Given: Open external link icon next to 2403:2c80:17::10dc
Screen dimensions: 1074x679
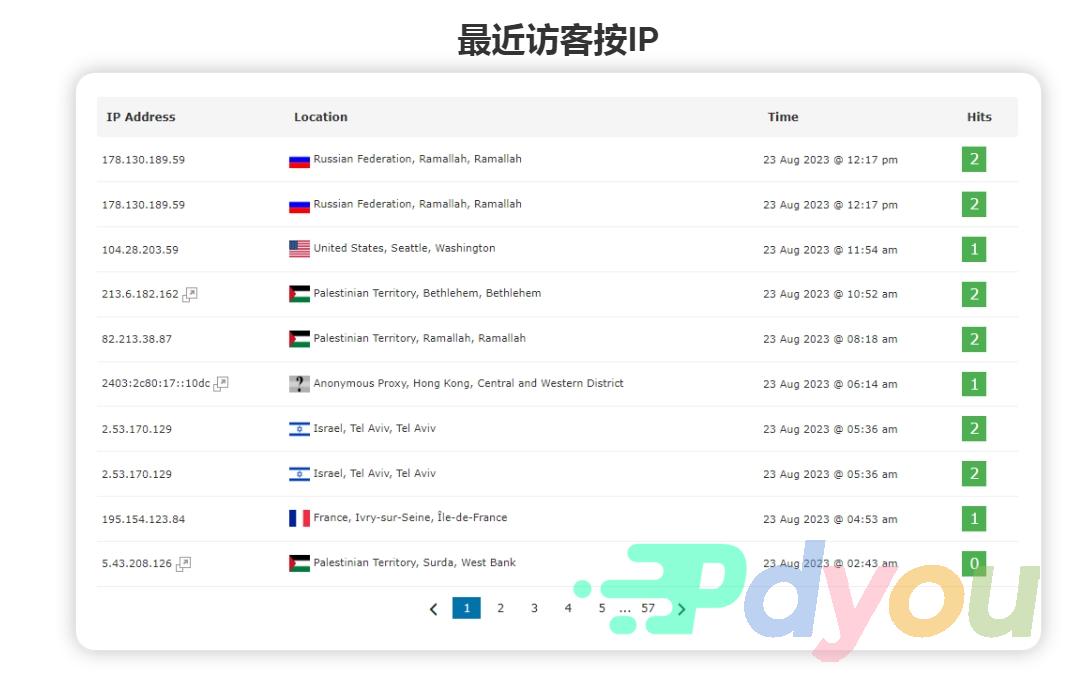Looking at the screenshot, I should point(221,384).
